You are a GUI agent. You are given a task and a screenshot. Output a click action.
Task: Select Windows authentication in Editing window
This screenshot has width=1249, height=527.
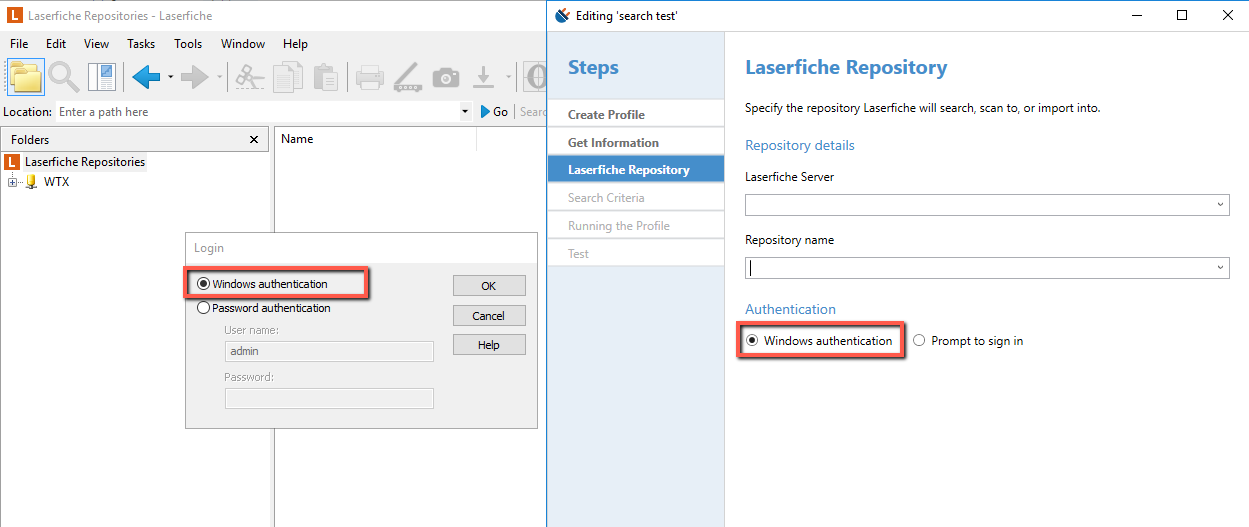click(x=751, y=341)
